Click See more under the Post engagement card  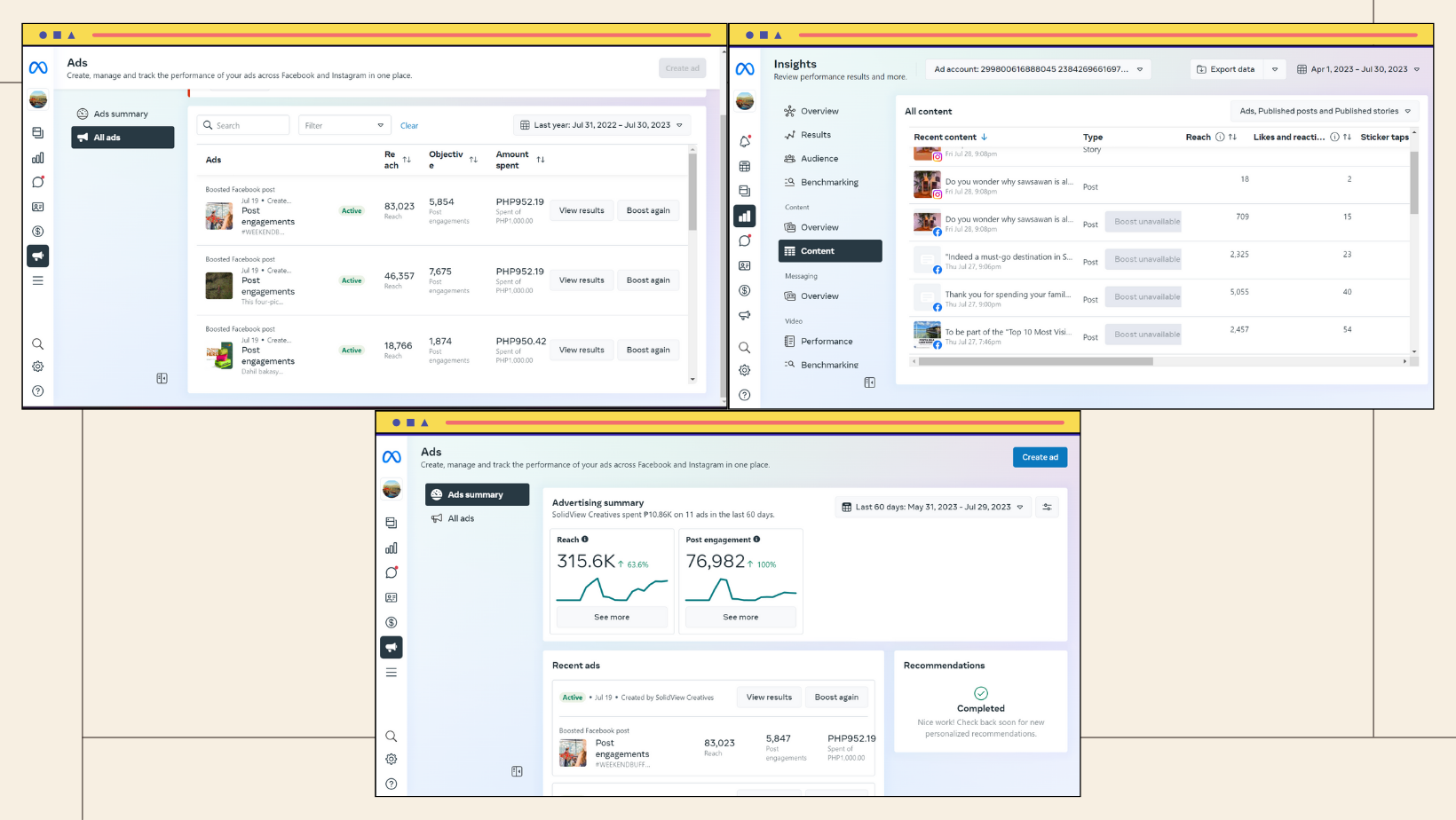(x=740, y=617)
